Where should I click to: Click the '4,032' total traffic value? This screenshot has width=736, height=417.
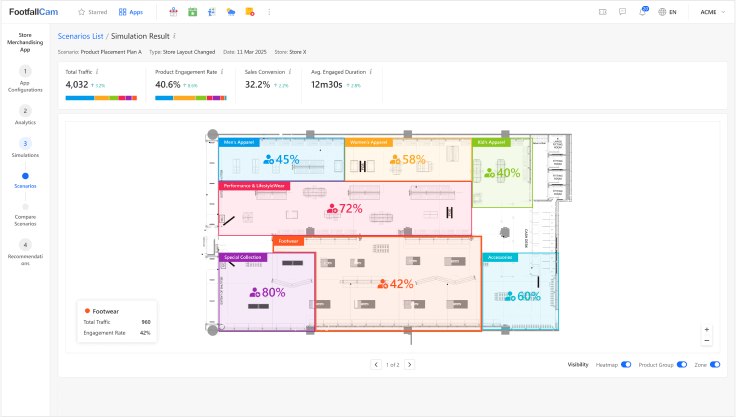(77, 85)
